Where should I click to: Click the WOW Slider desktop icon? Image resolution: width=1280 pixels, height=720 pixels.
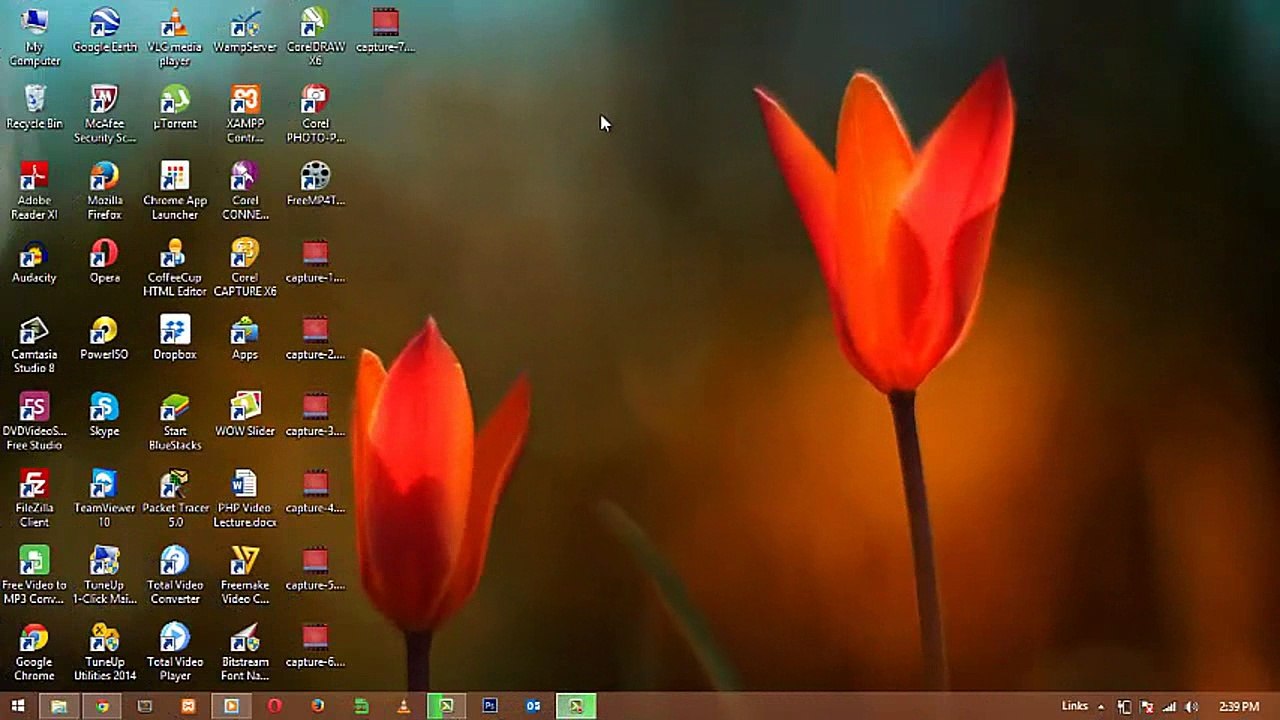244,415
